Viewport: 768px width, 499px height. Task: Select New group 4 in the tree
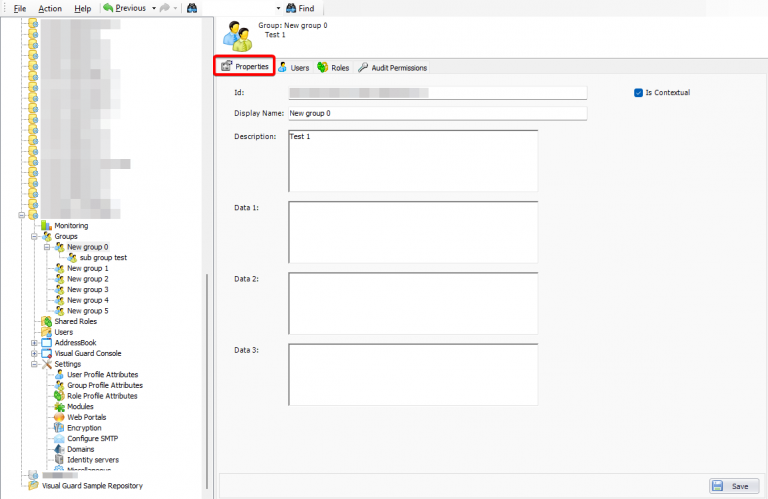click(x=88, y=300)
